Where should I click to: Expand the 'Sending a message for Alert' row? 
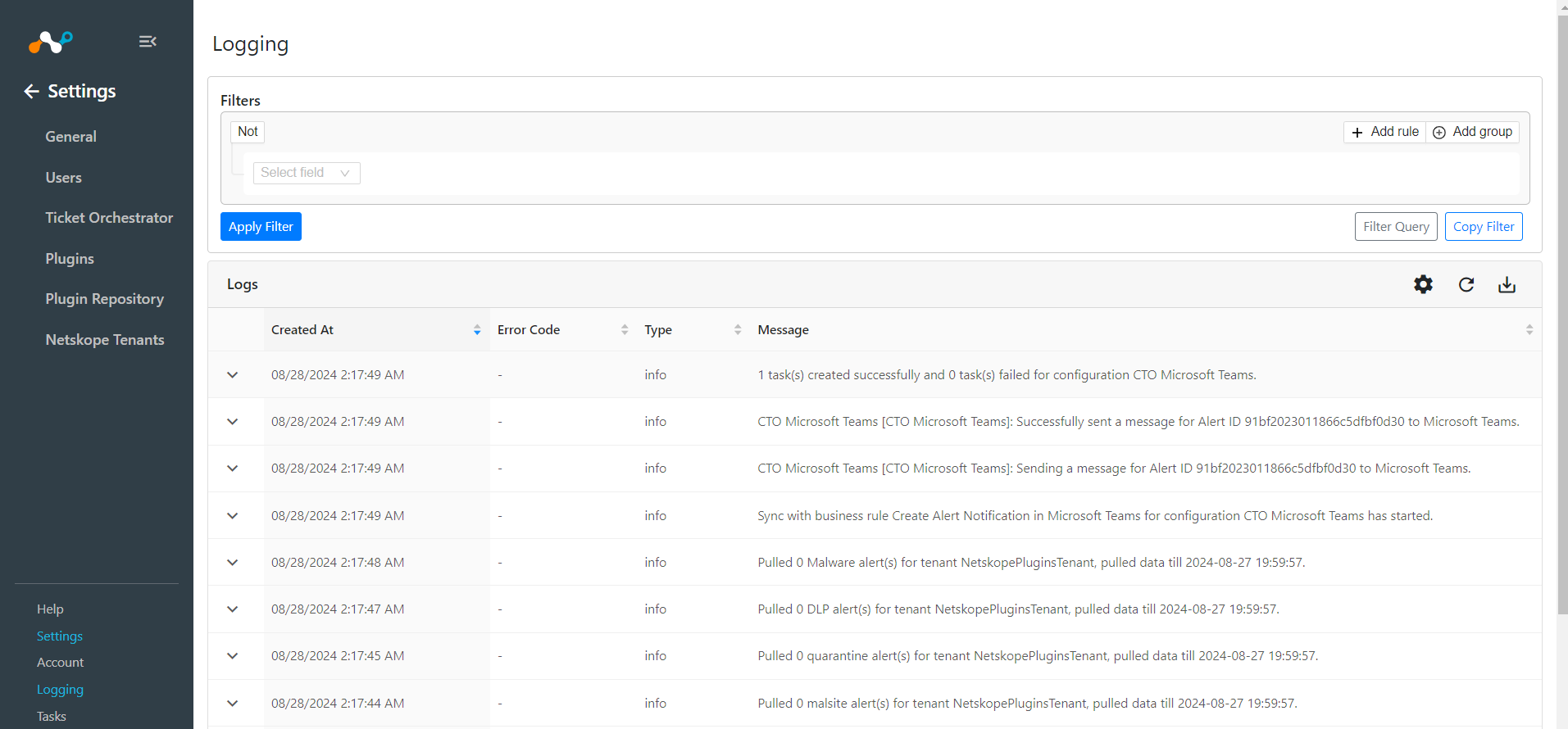click(233, 469)
